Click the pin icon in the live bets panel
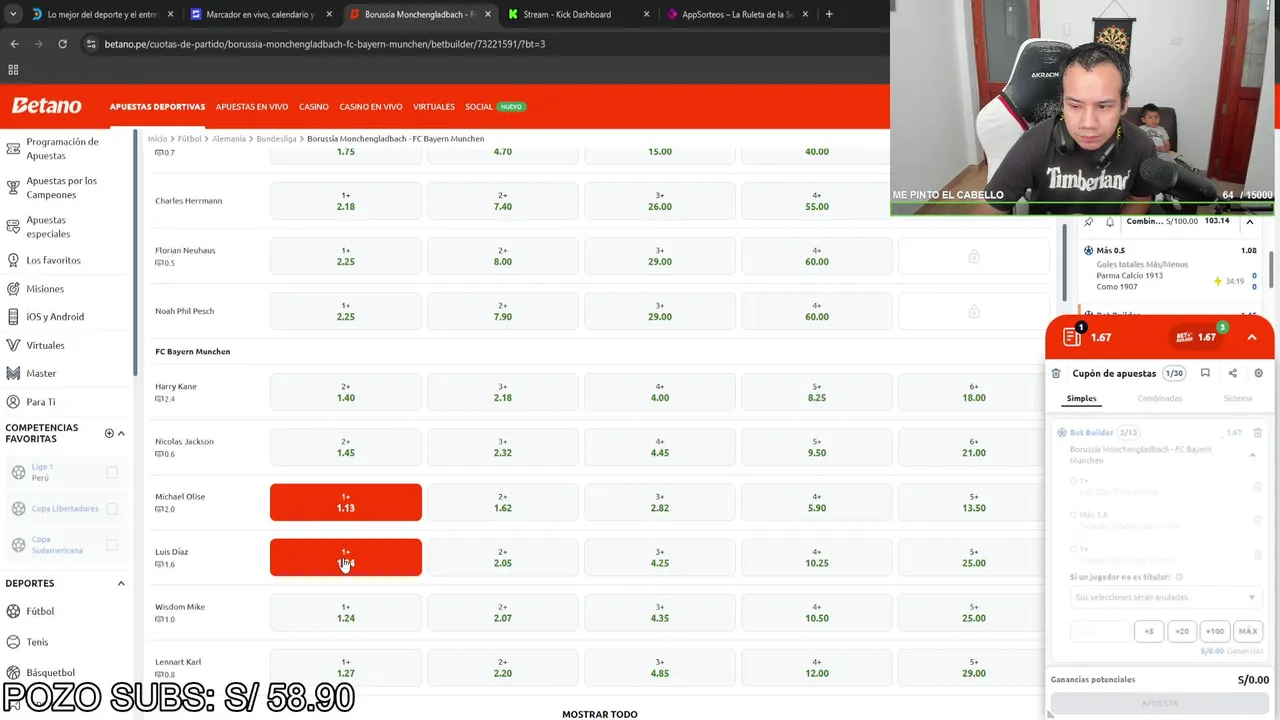Image resolution: width=1280 pixels, height=720 pixels. (x=1088, y=222)
